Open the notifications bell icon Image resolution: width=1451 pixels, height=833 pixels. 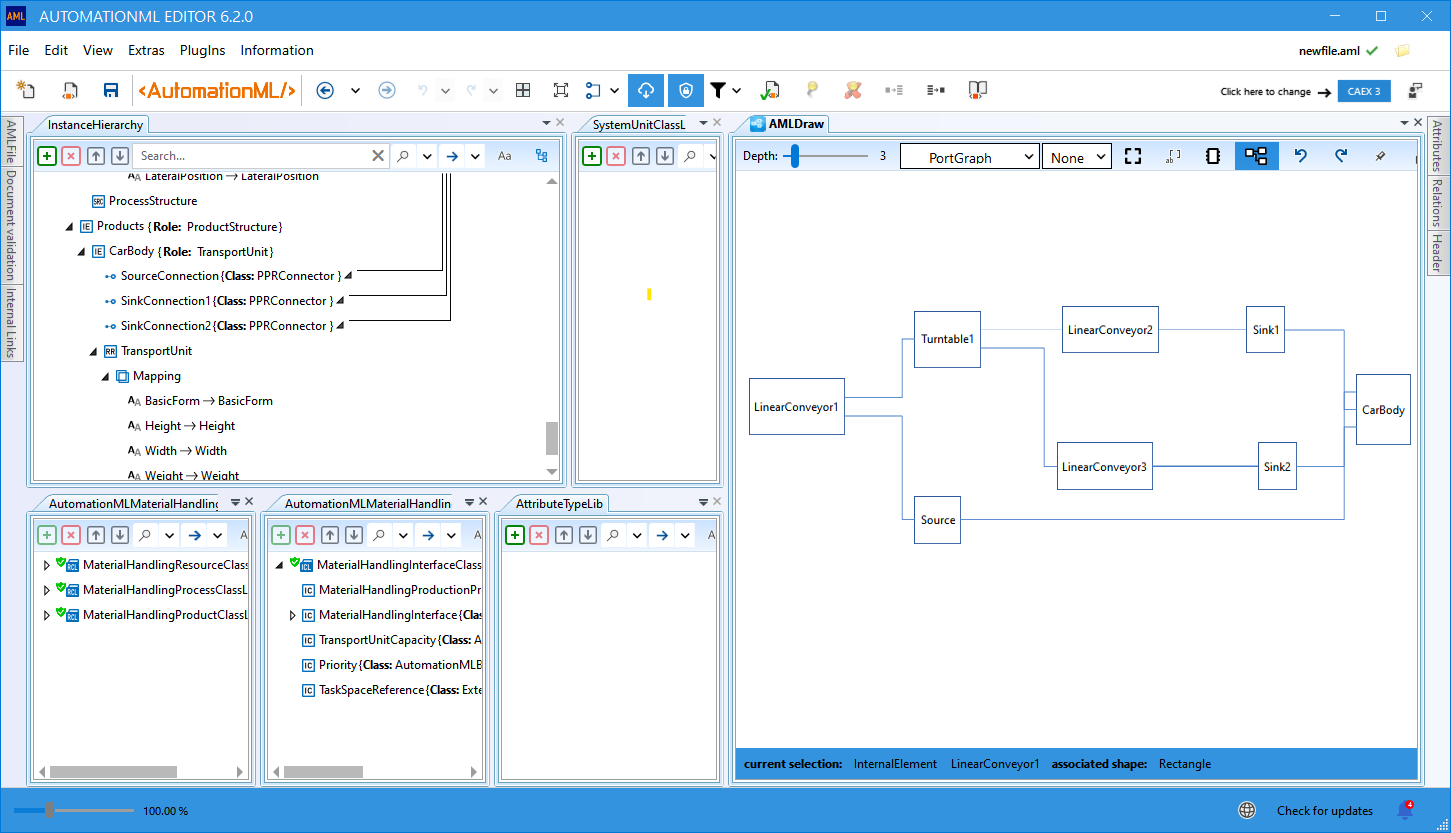pos(1405,810)
